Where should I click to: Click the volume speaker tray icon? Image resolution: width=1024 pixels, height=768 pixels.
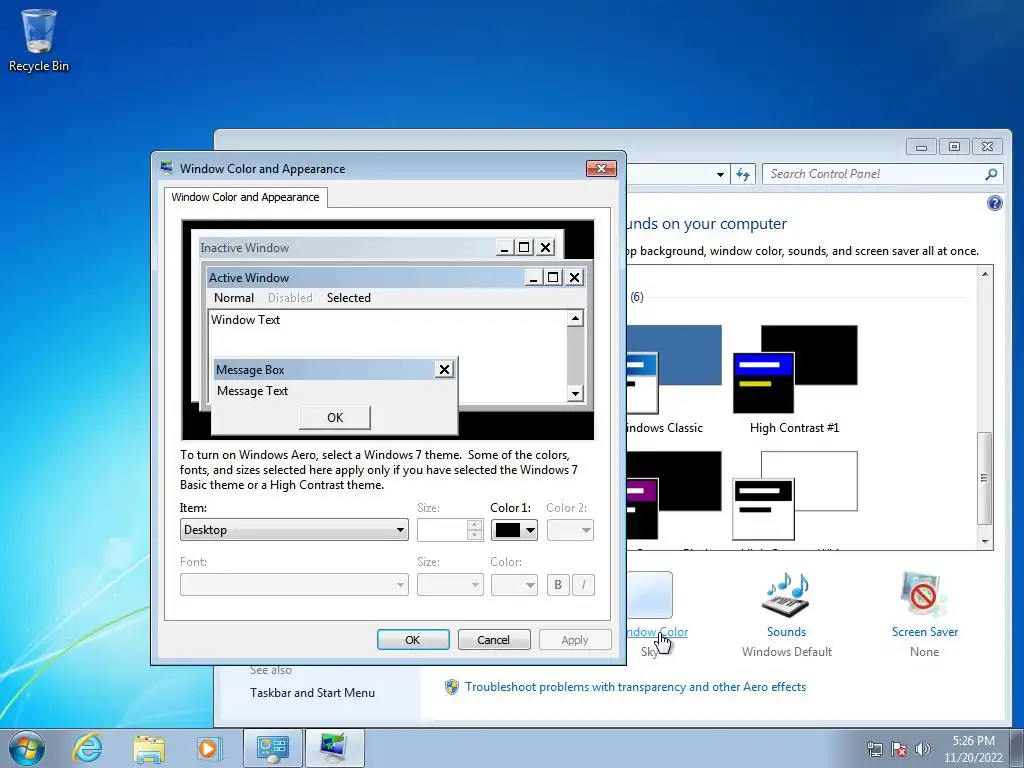[x=922, y=749]
